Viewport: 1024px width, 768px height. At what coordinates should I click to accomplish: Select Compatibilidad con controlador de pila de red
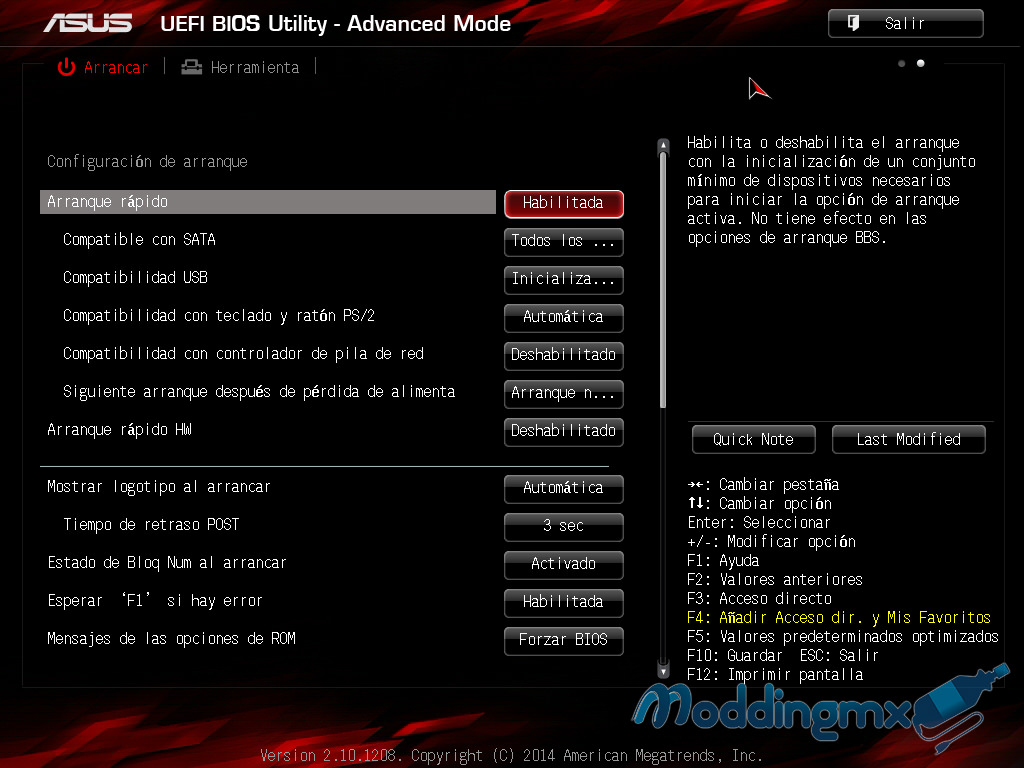244,353
